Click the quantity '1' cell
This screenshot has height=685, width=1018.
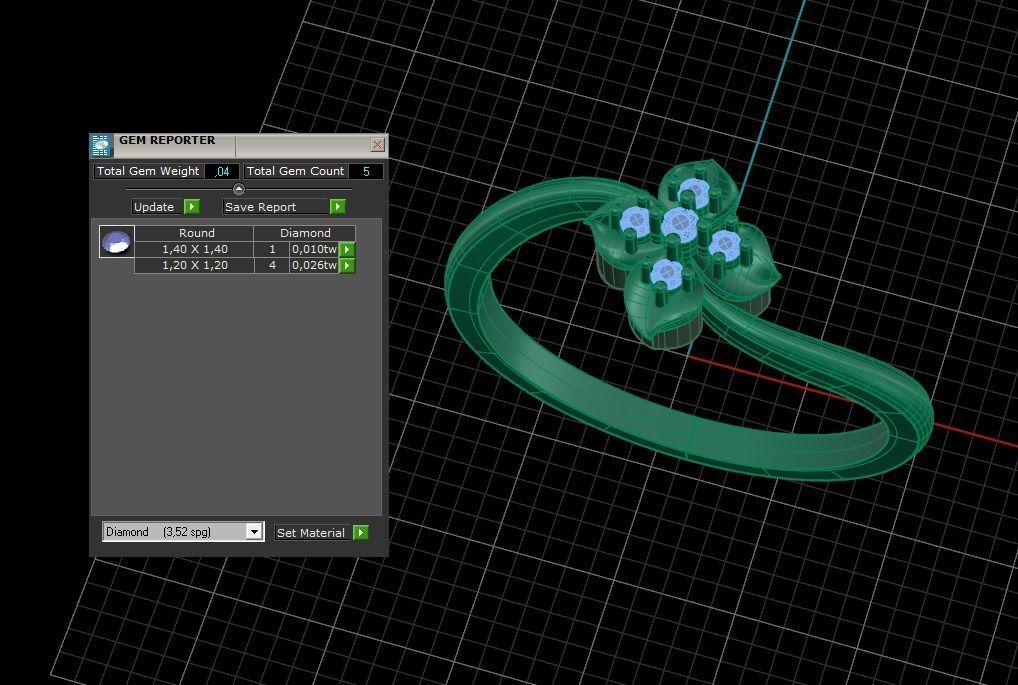click(x=272, y=249)
